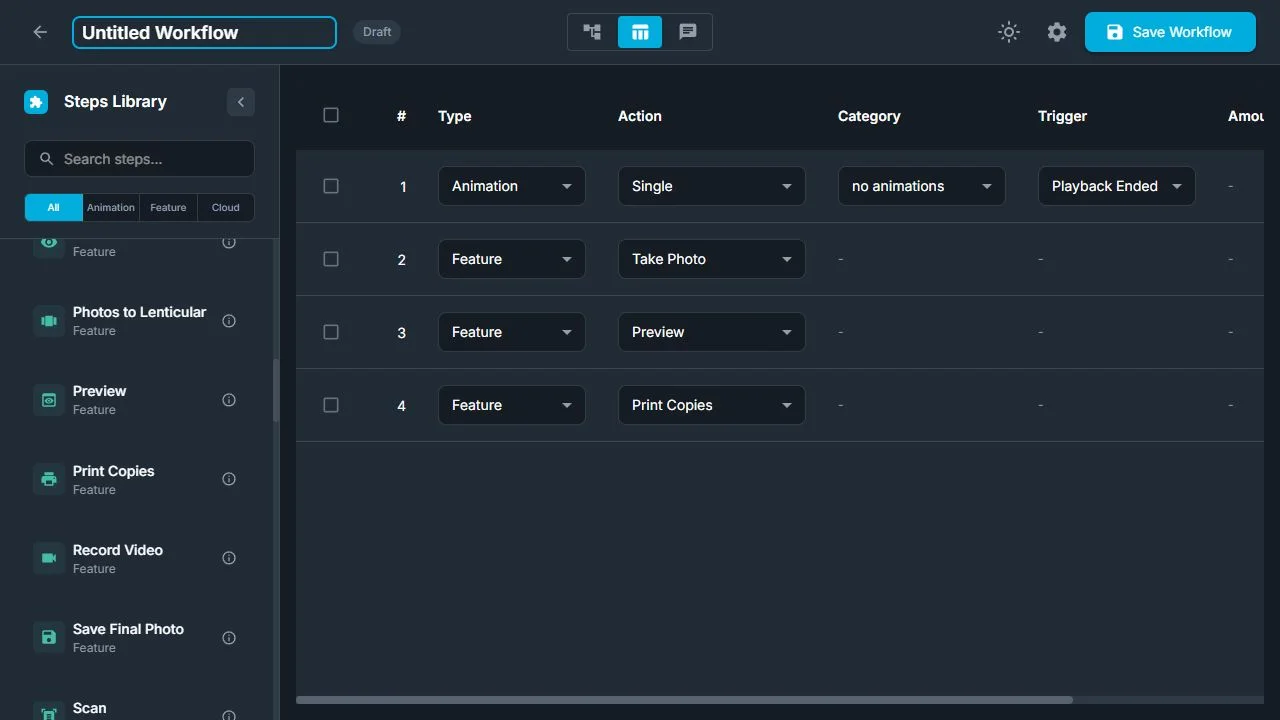
Task: Open the Single action dropdown
Action: coord(712,186)
